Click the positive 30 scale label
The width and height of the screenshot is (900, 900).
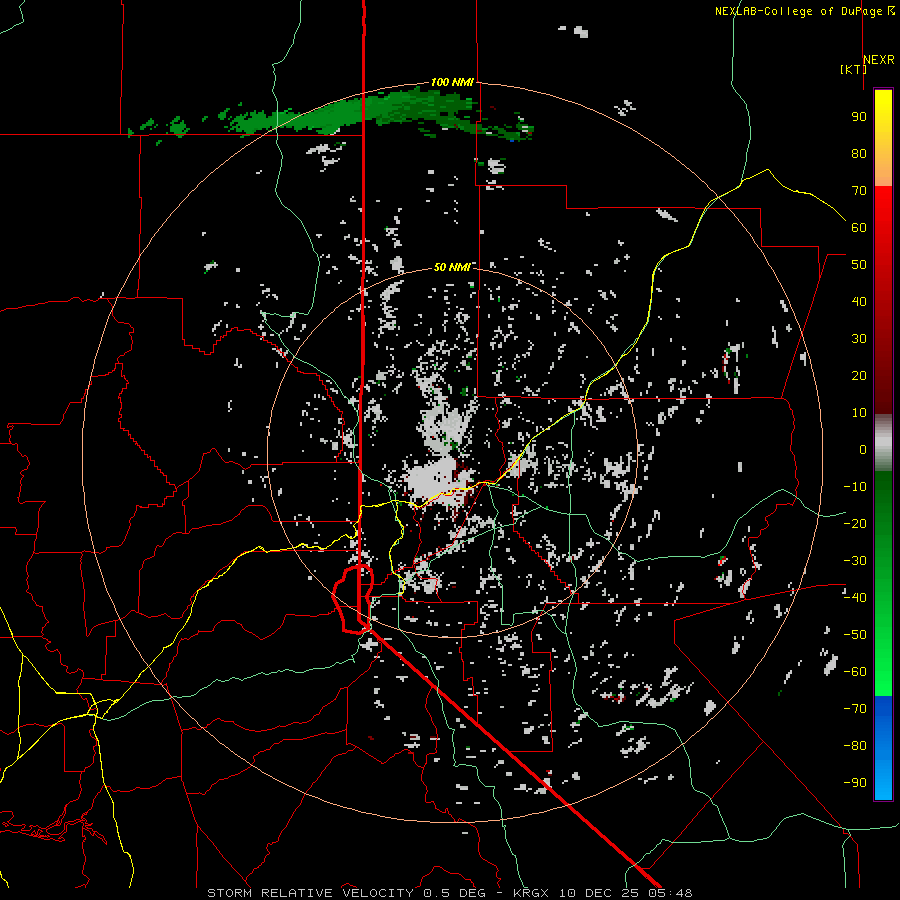(859, 339)
